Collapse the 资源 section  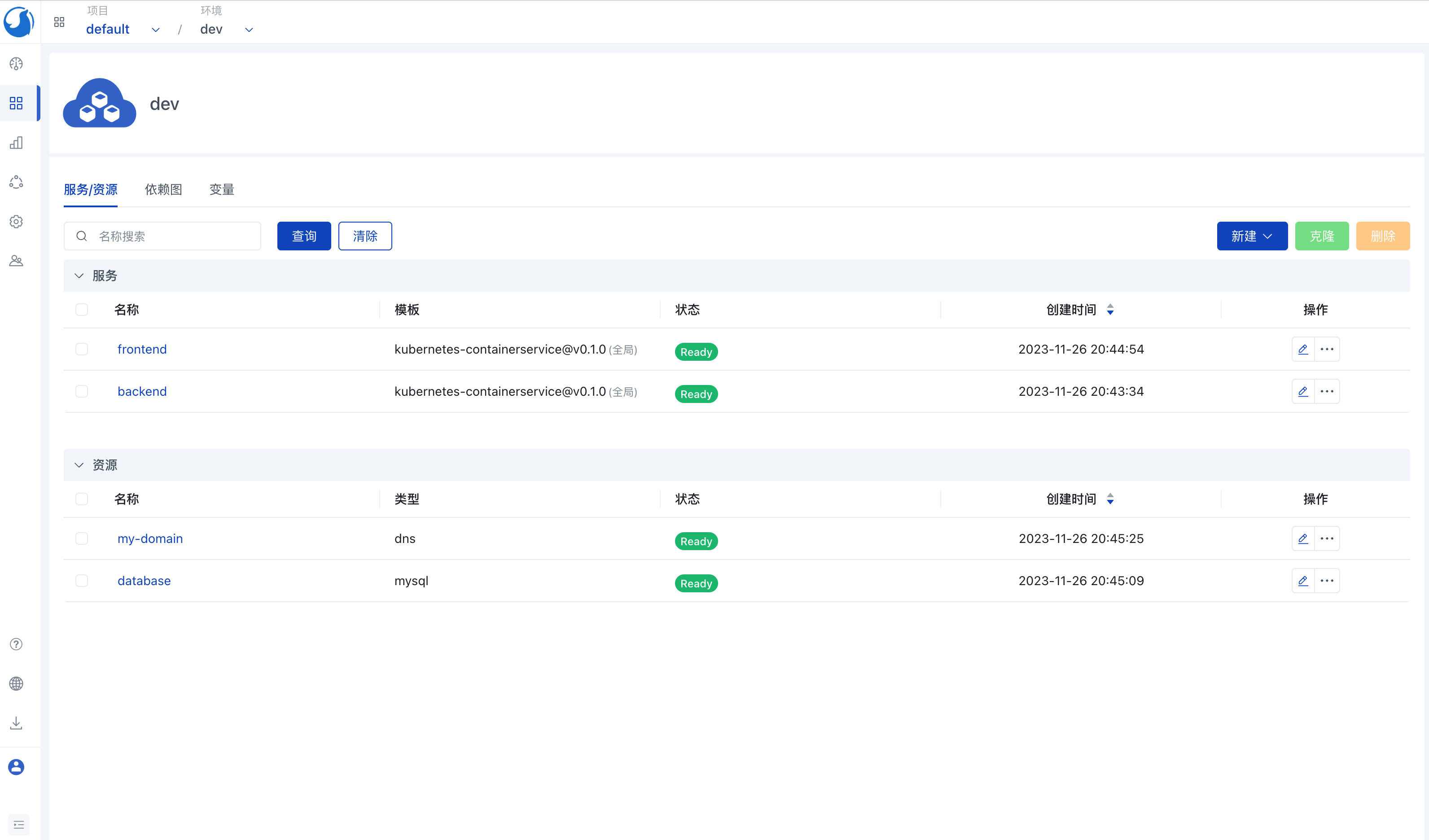[79, 465]
